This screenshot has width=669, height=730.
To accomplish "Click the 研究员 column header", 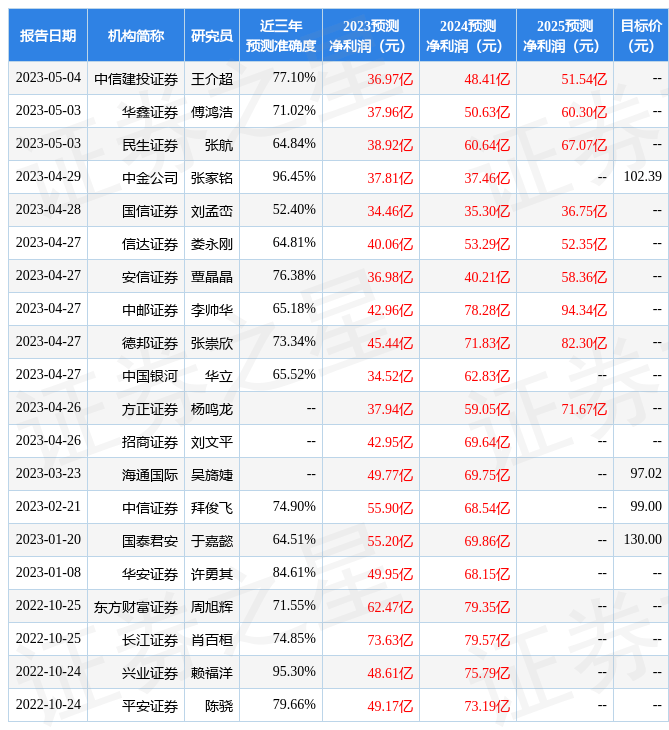I will 212,36.
